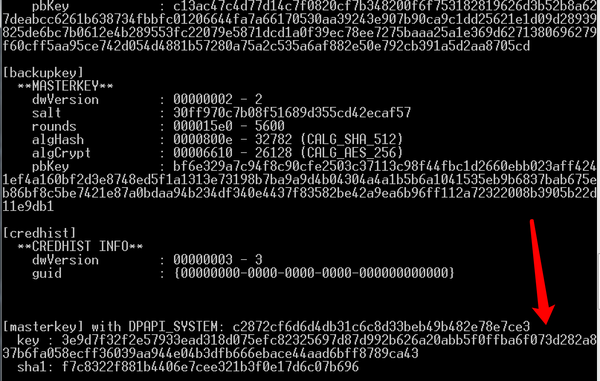Click the all-zero credhist guid value
This screenshot has width=600, height=381.
coord(314,273)
